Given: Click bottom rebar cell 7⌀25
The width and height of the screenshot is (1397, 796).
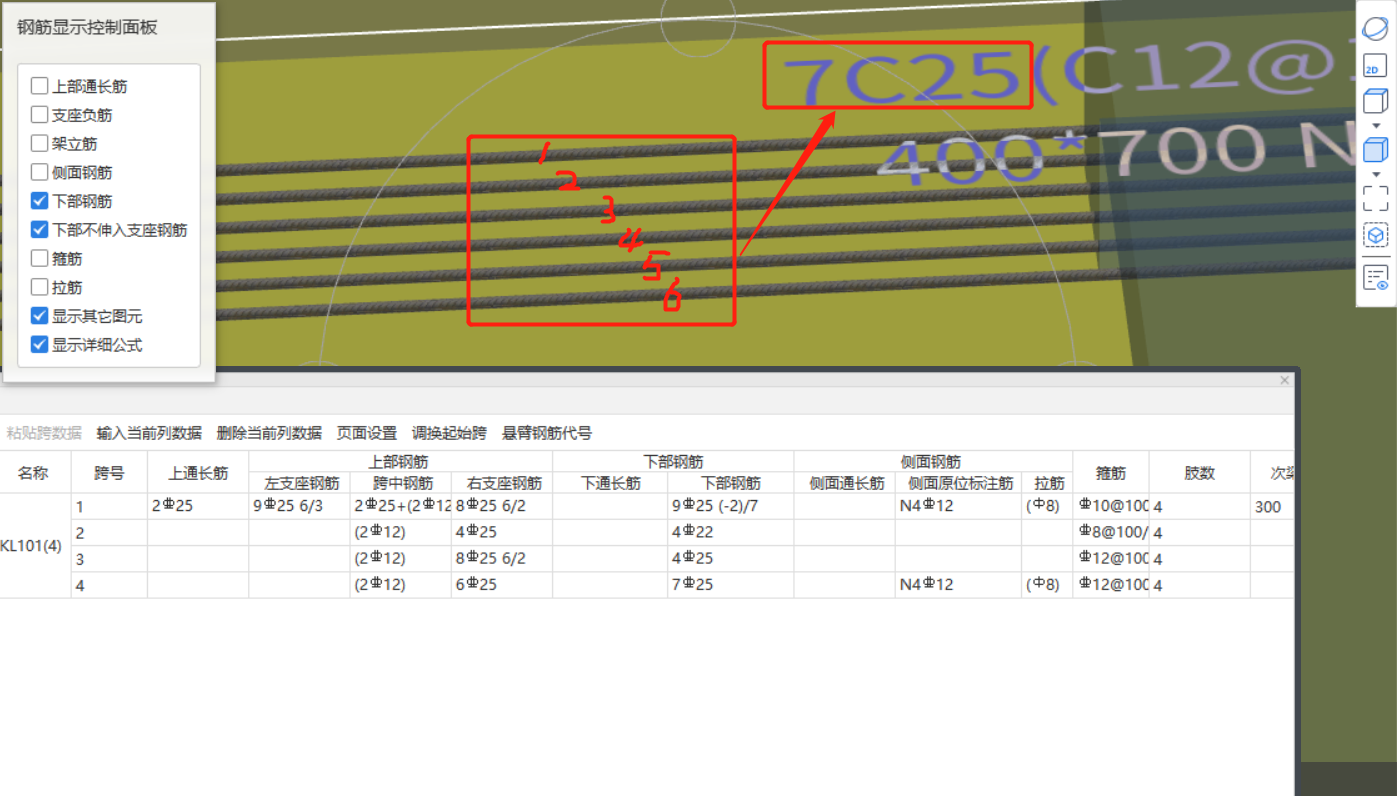Looking at the screenshot, I should coord(730,585).
